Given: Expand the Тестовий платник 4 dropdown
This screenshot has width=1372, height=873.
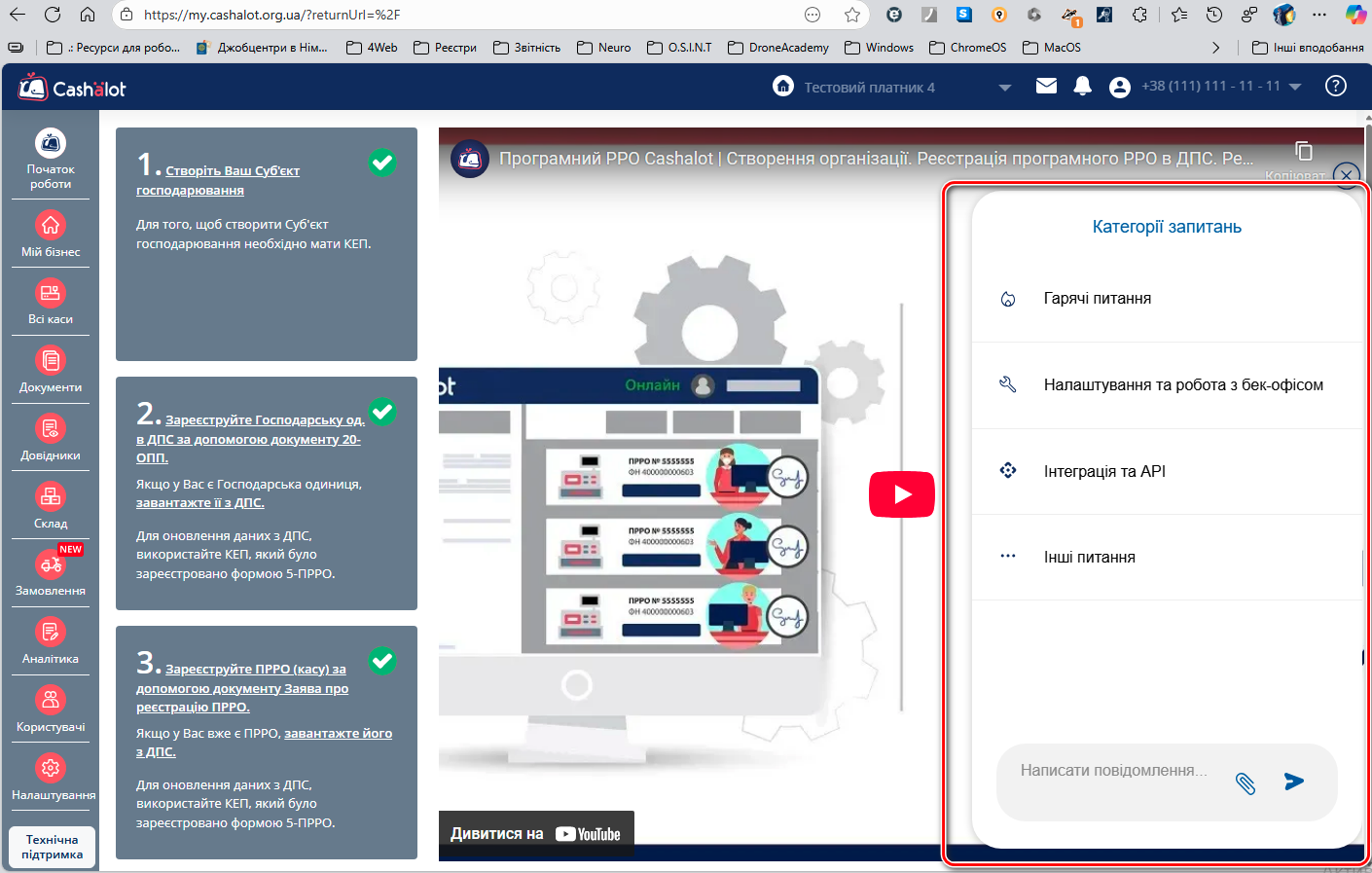Looking at the screenshot, I should [1004, 88].
